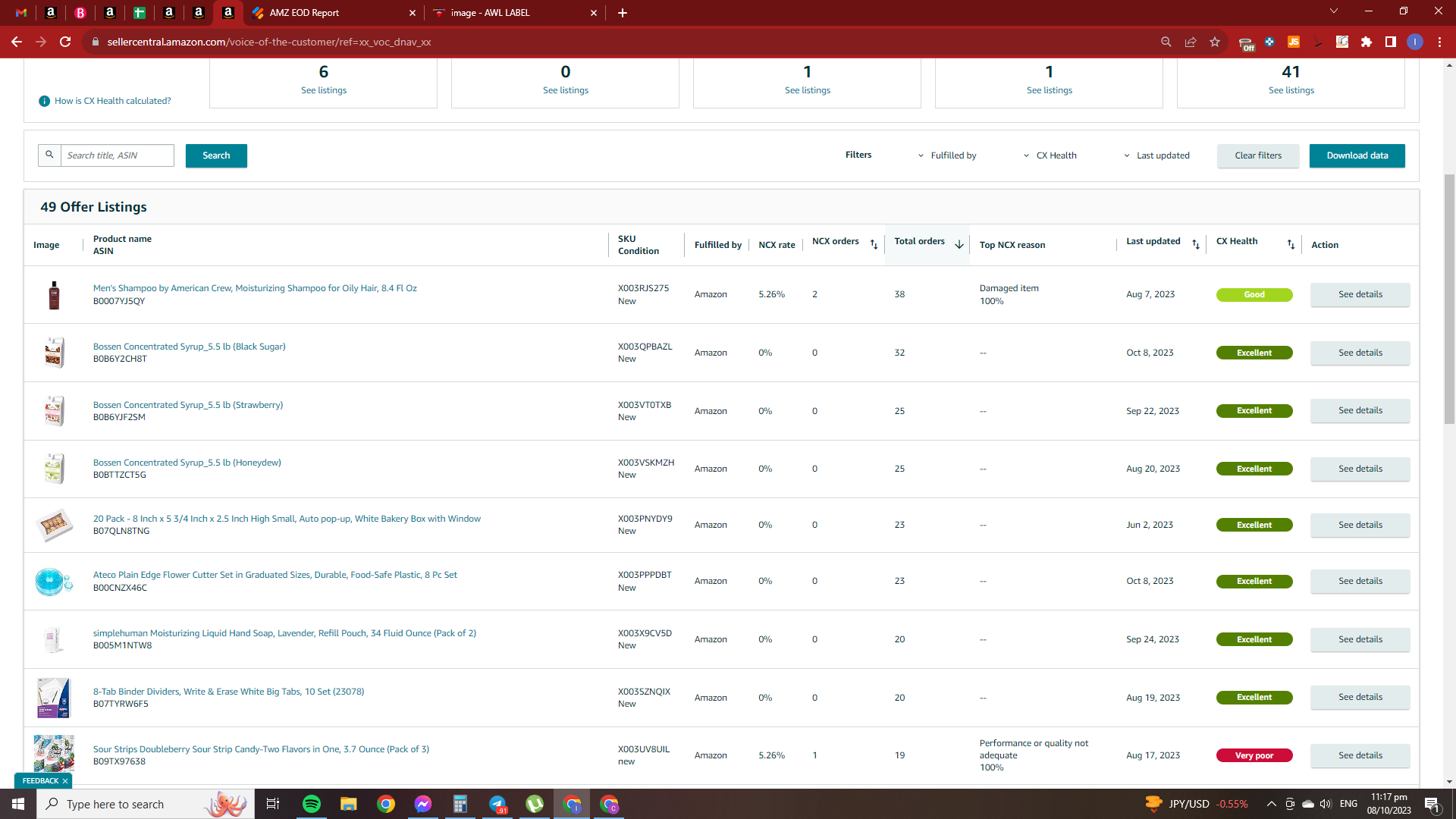
Task: See details for Sour Strips row
Action: 1360,755
